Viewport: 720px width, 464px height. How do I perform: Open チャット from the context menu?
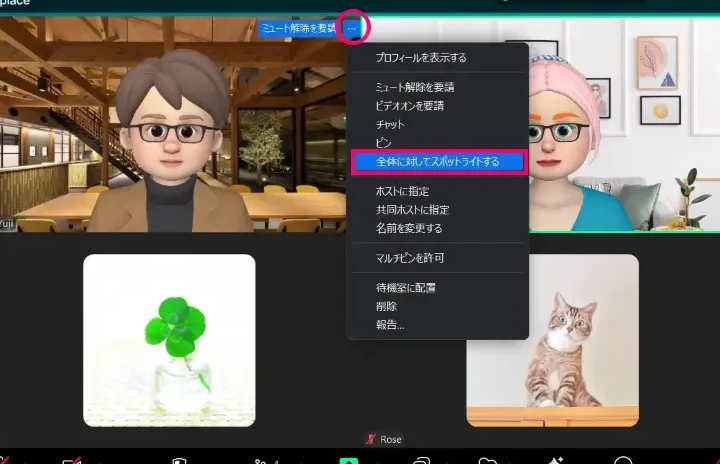pos(390,124)
